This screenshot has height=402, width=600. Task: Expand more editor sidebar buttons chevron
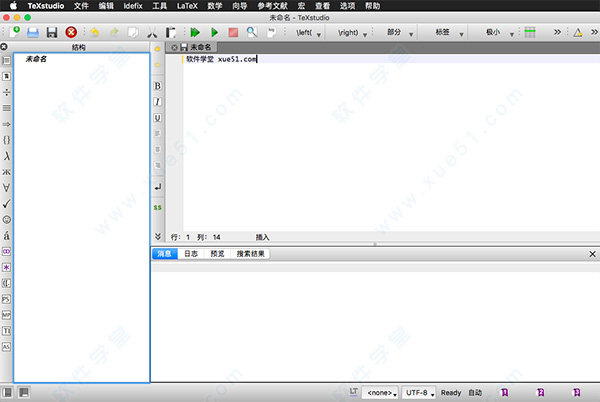(x=158, y=236)
